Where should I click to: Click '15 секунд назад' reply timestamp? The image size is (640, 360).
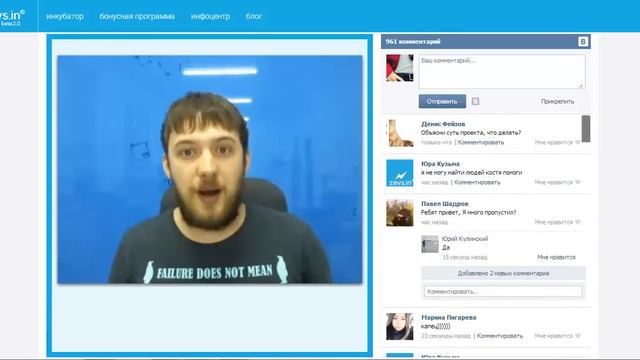[465, 257]
